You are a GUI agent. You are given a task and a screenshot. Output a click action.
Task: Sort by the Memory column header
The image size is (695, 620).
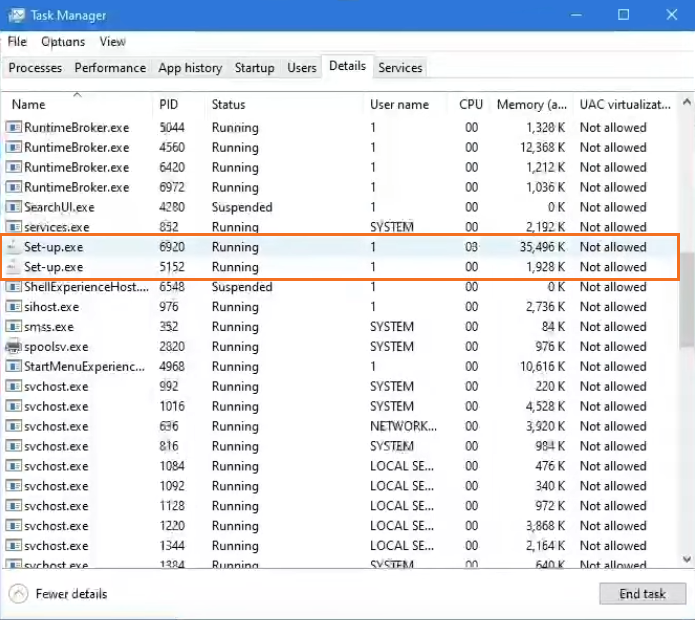pos(531,105)
